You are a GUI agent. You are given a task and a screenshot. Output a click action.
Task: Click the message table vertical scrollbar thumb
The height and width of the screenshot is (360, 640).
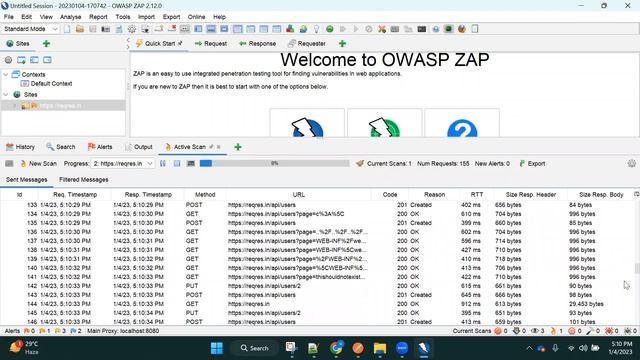636,269
